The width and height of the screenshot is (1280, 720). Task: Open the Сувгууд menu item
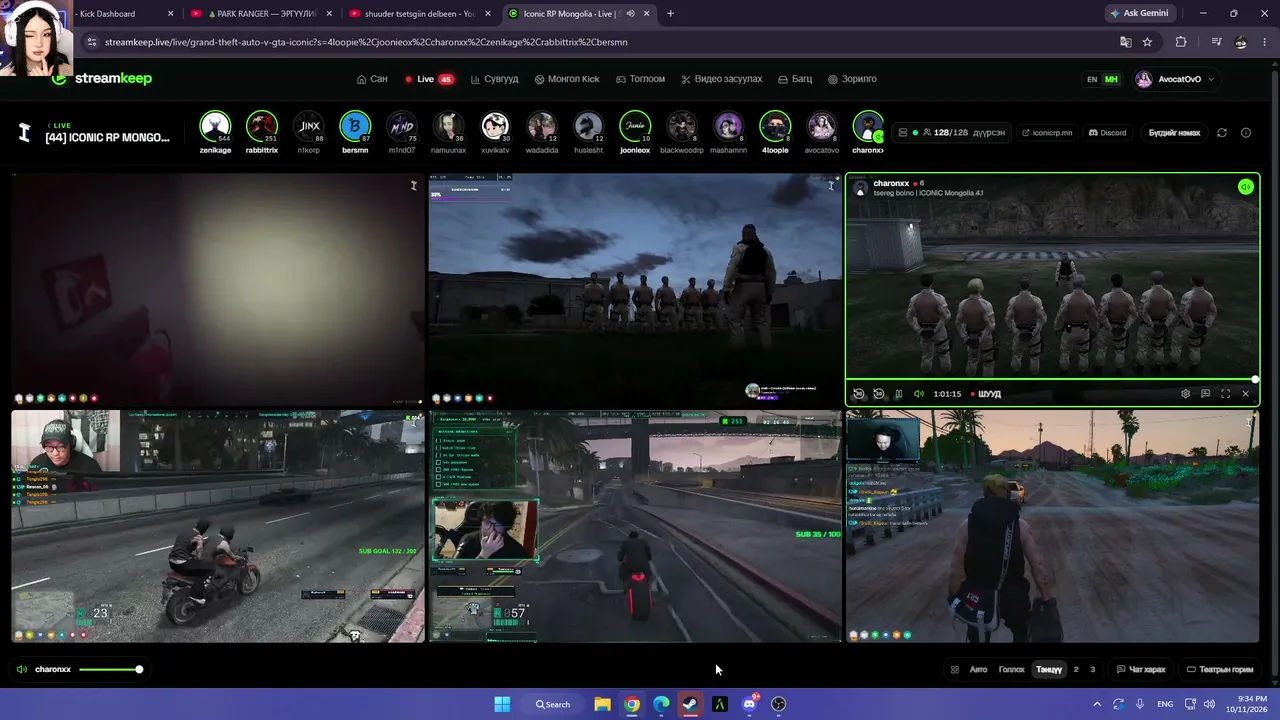pos(495,79)
